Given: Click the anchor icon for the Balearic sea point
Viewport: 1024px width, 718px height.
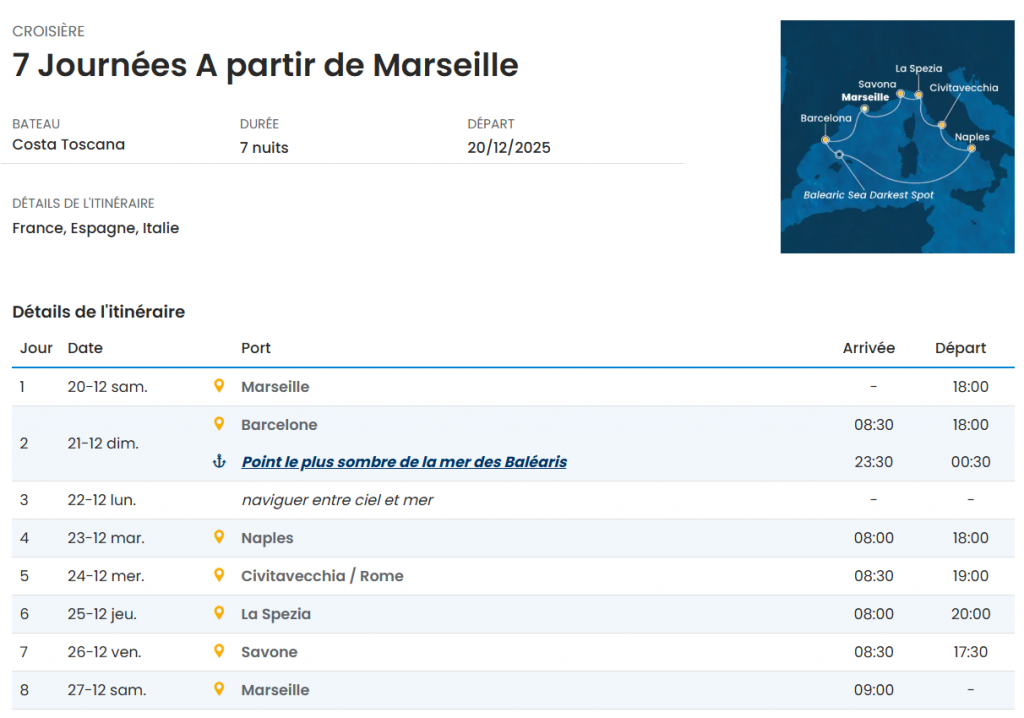Looking at the screenshot, I should point(219,462).
